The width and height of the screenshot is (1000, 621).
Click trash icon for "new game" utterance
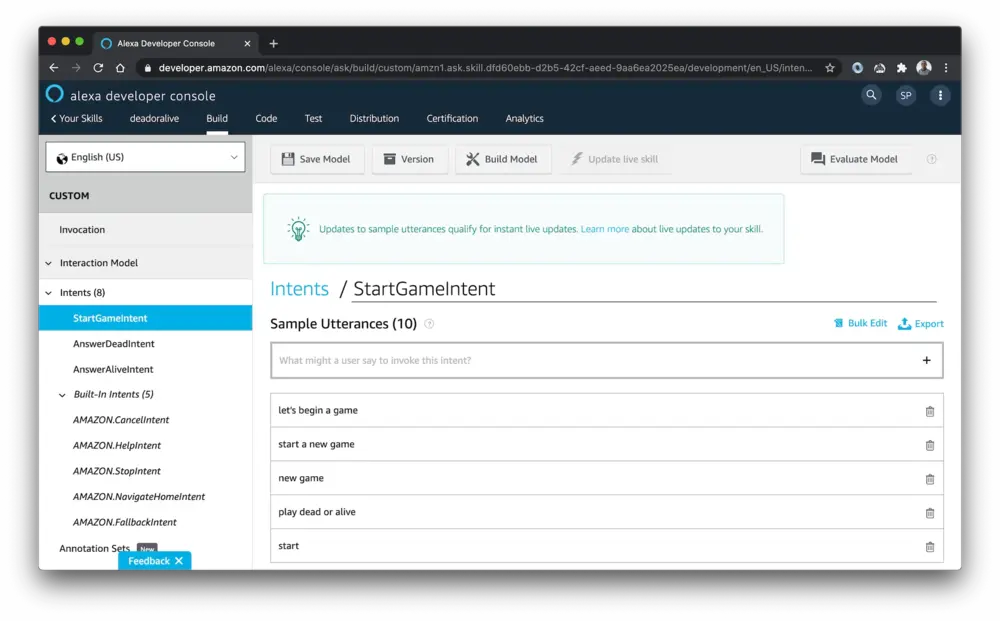(x=929, y=479)
